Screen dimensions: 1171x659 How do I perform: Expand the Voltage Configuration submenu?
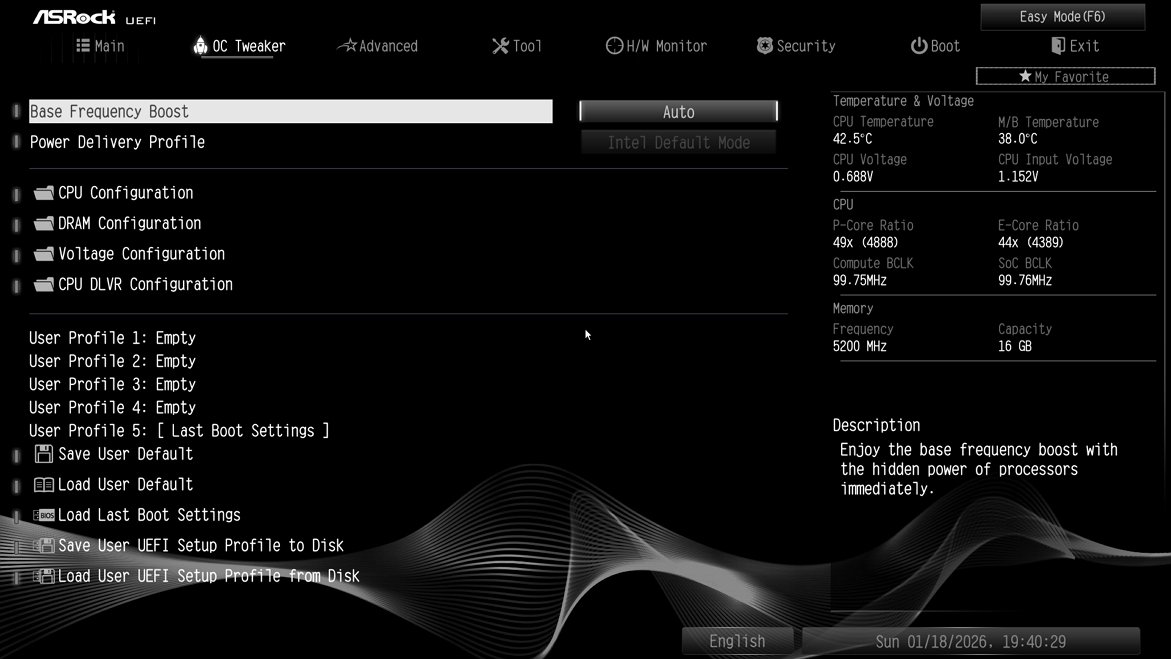140,253
